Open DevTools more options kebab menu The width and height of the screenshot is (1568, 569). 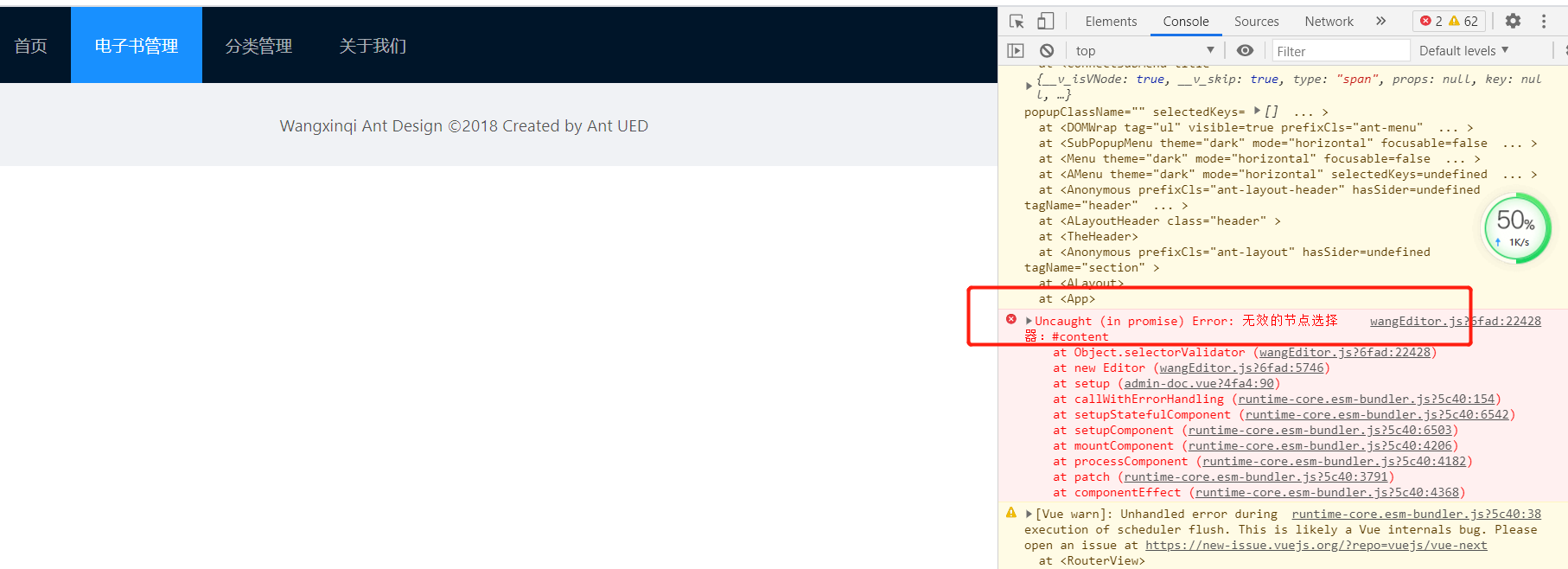[x=1544, y=22]
